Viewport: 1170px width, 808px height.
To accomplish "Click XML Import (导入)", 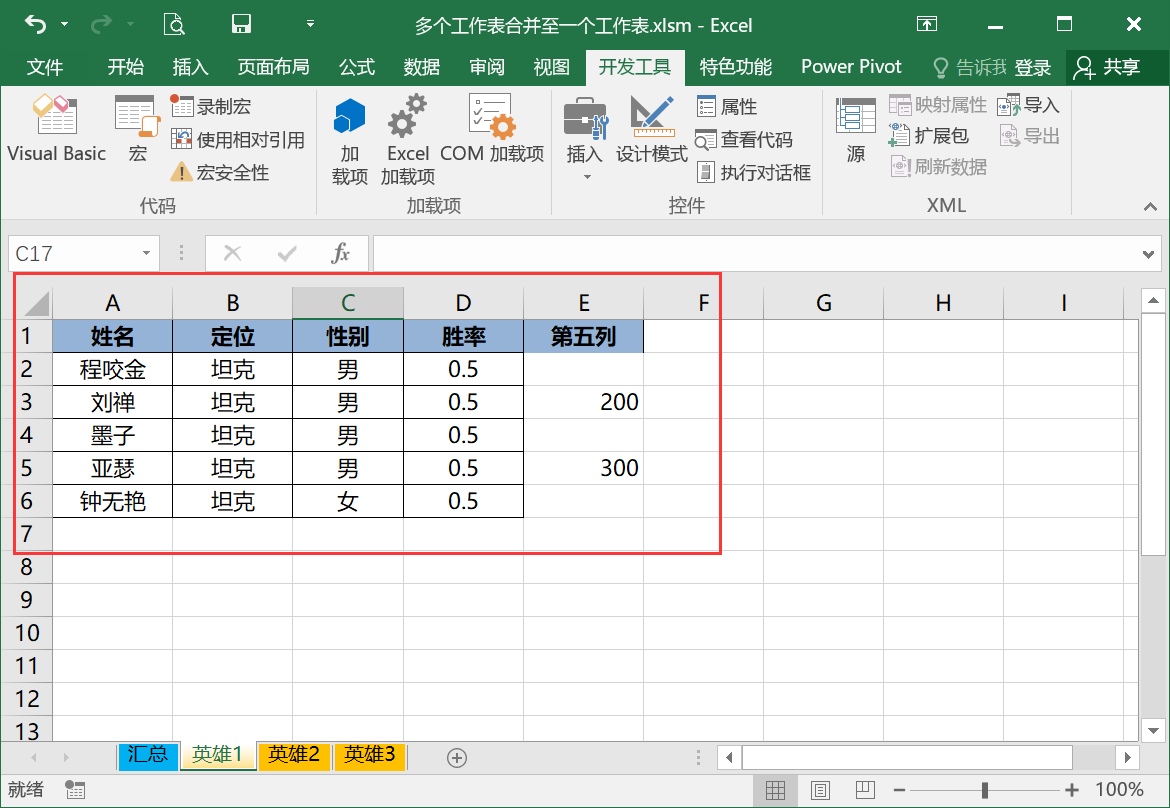I will tap(1029, 105).
